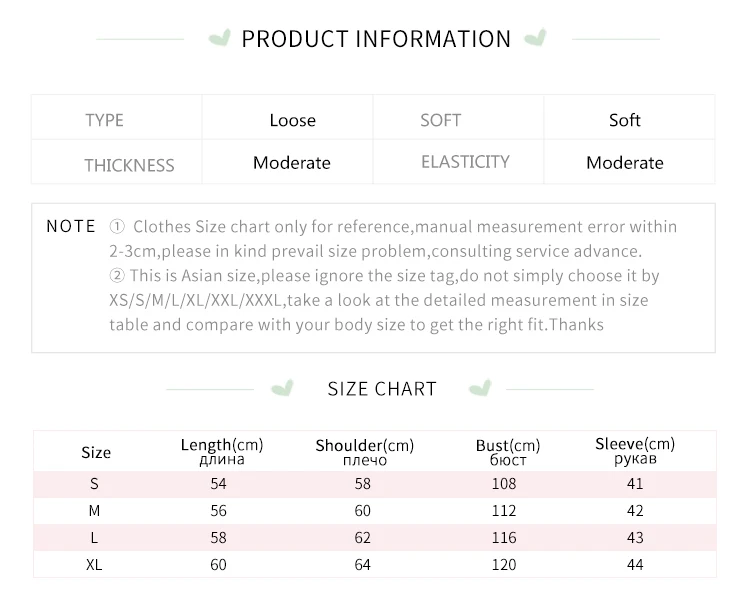Click the THICKNESS label cell
The image size is (750, 594).
[x=129, y=165]
